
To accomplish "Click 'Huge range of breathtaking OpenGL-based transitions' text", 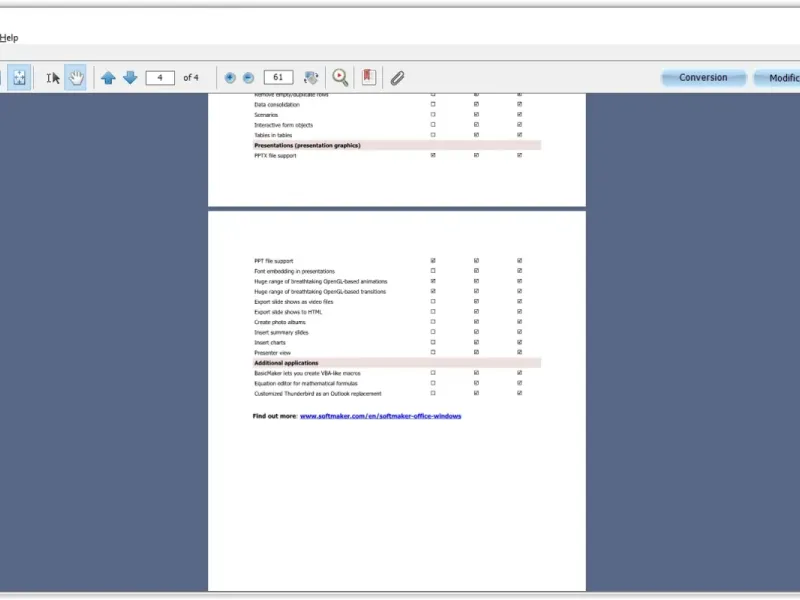I will tap(320, 291).
